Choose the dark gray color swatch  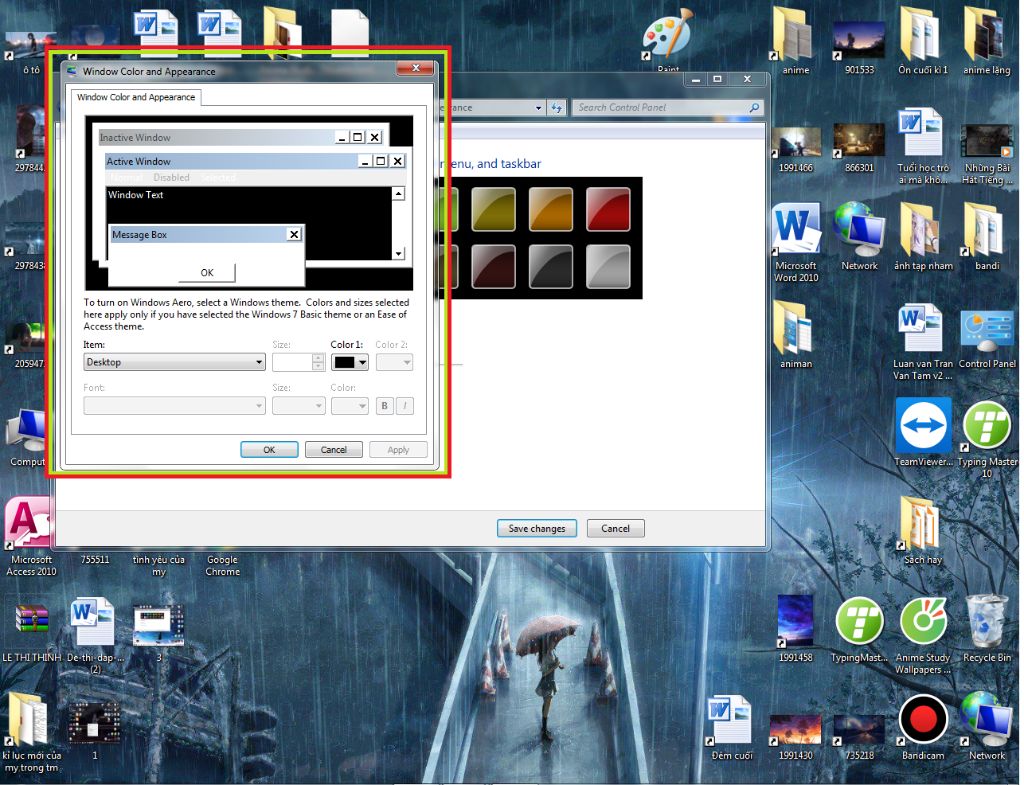(x=551, y=266)
